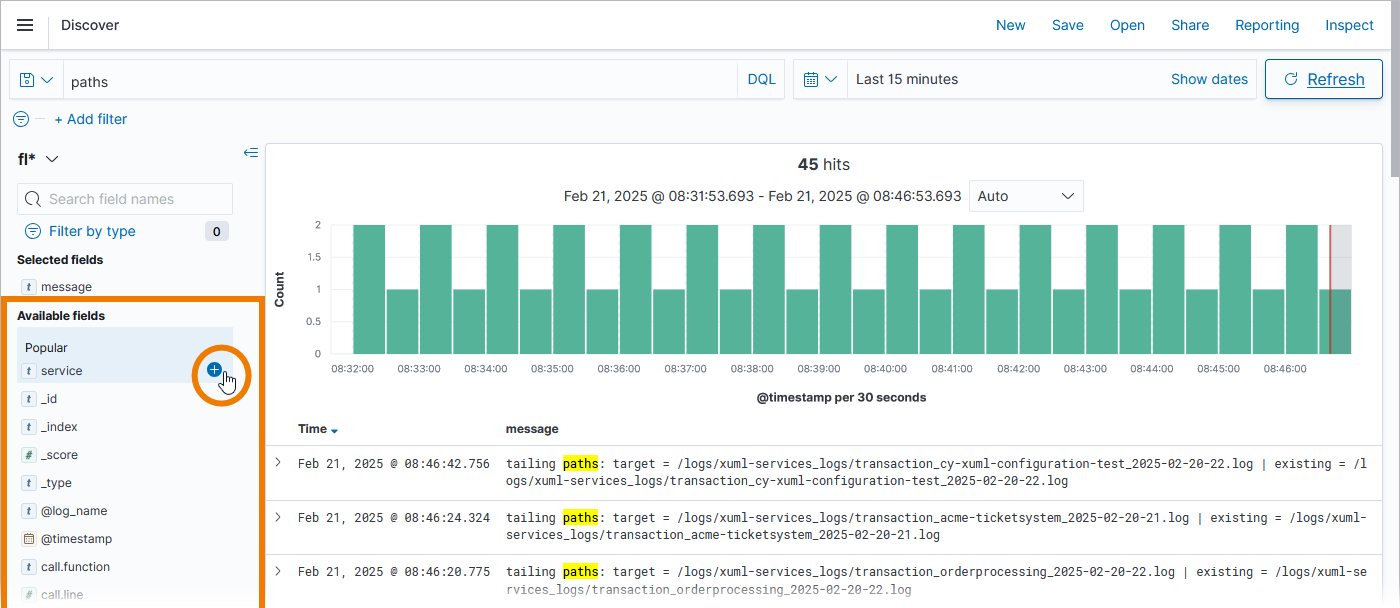1400x608 pixels.
Task: Open the calendar quick-select date menu
Action: pyautogui.click(x=820, y=80)
